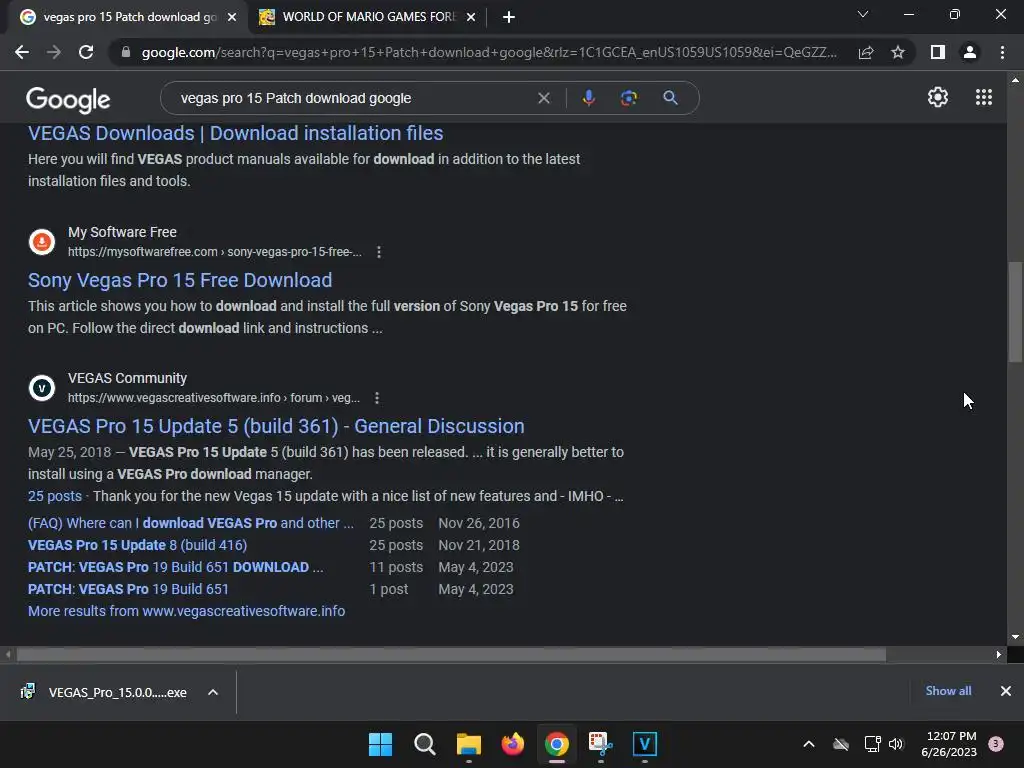Click the scroll down arrow of page
1024x768 pixels.
point(1015,637)
